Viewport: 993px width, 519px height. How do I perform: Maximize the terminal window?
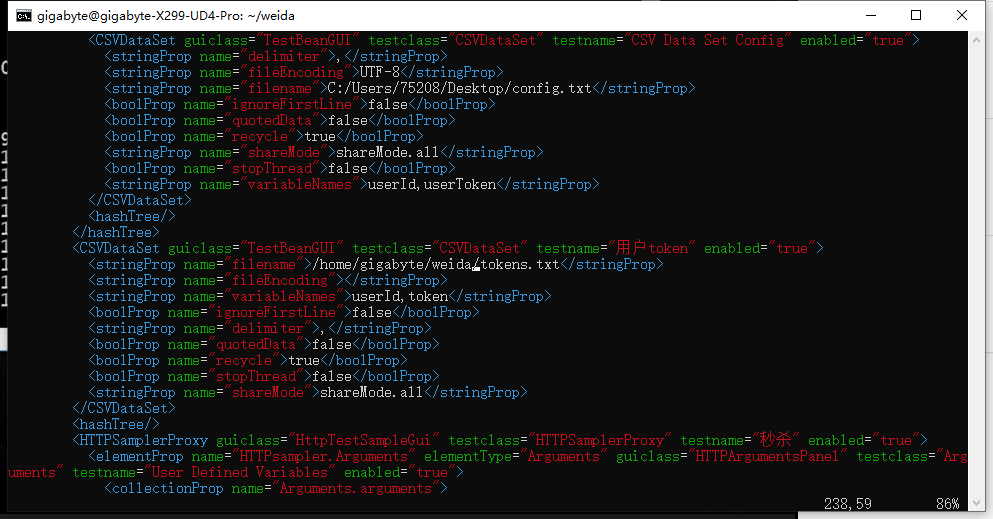(x=916, y=15)
